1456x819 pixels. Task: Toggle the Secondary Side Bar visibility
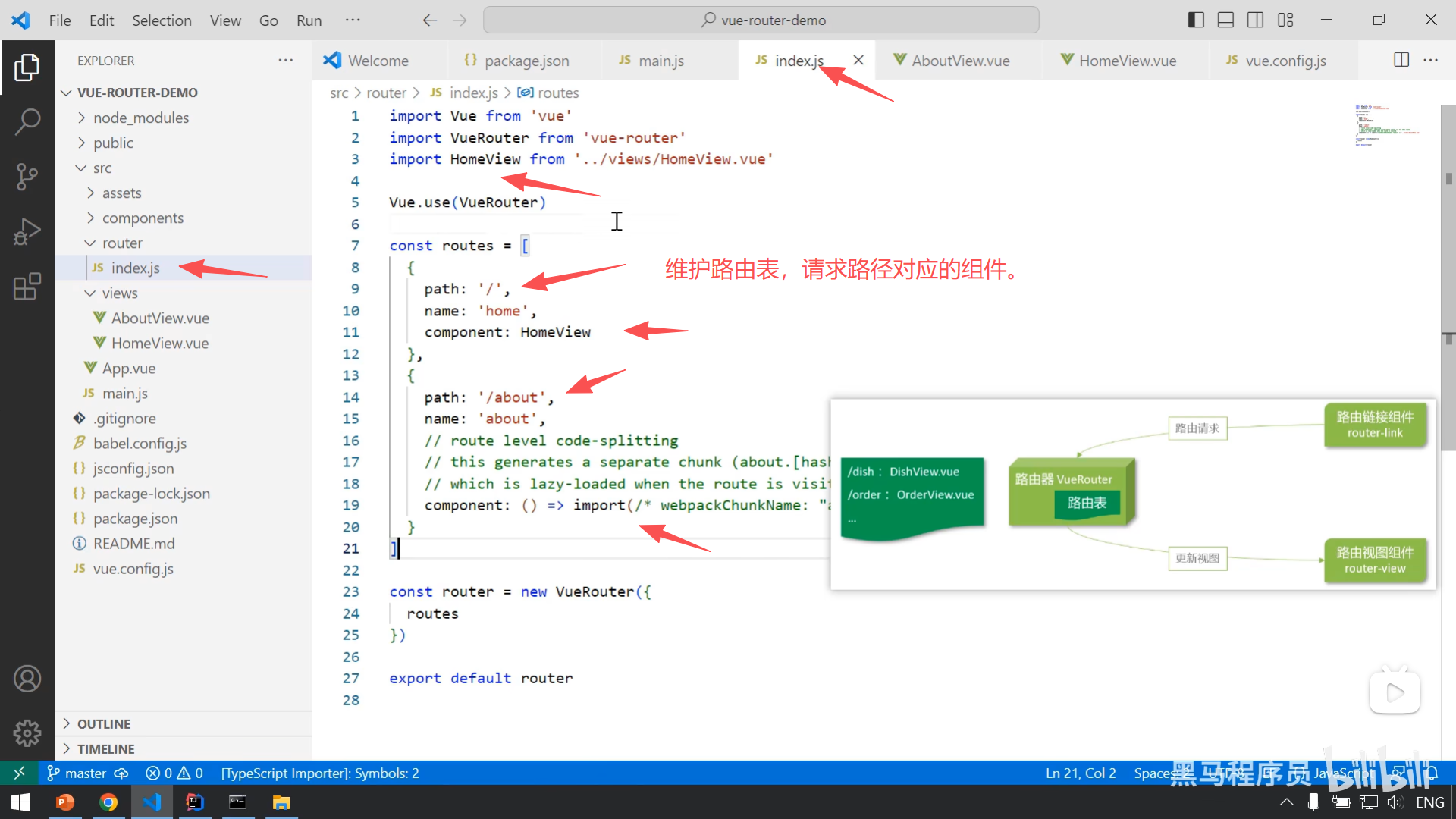coord(1255,20)
